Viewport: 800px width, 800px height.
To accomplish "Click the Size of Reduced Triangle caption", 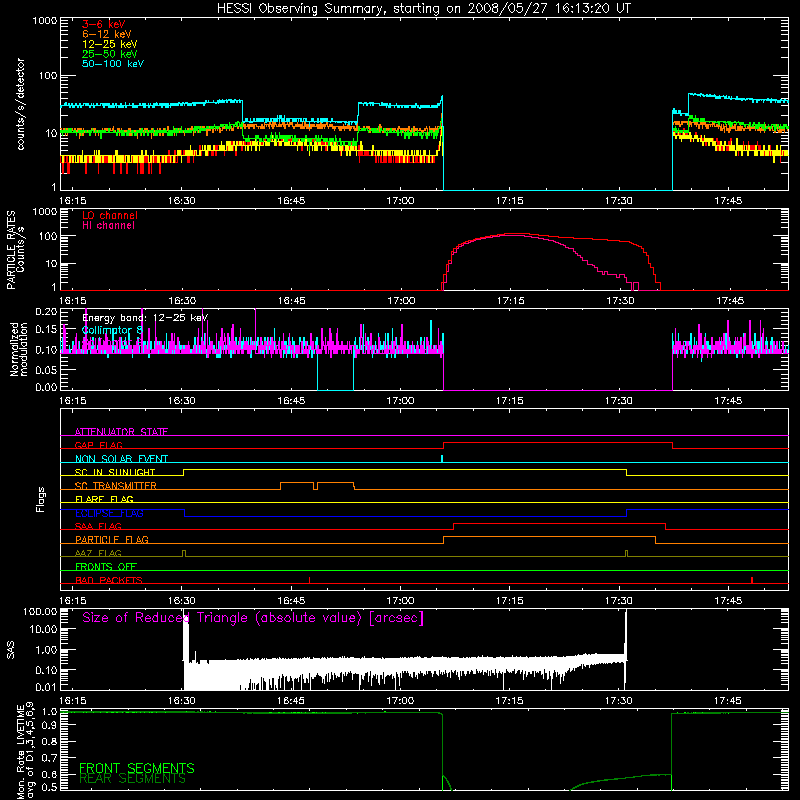I will point(253,618).
